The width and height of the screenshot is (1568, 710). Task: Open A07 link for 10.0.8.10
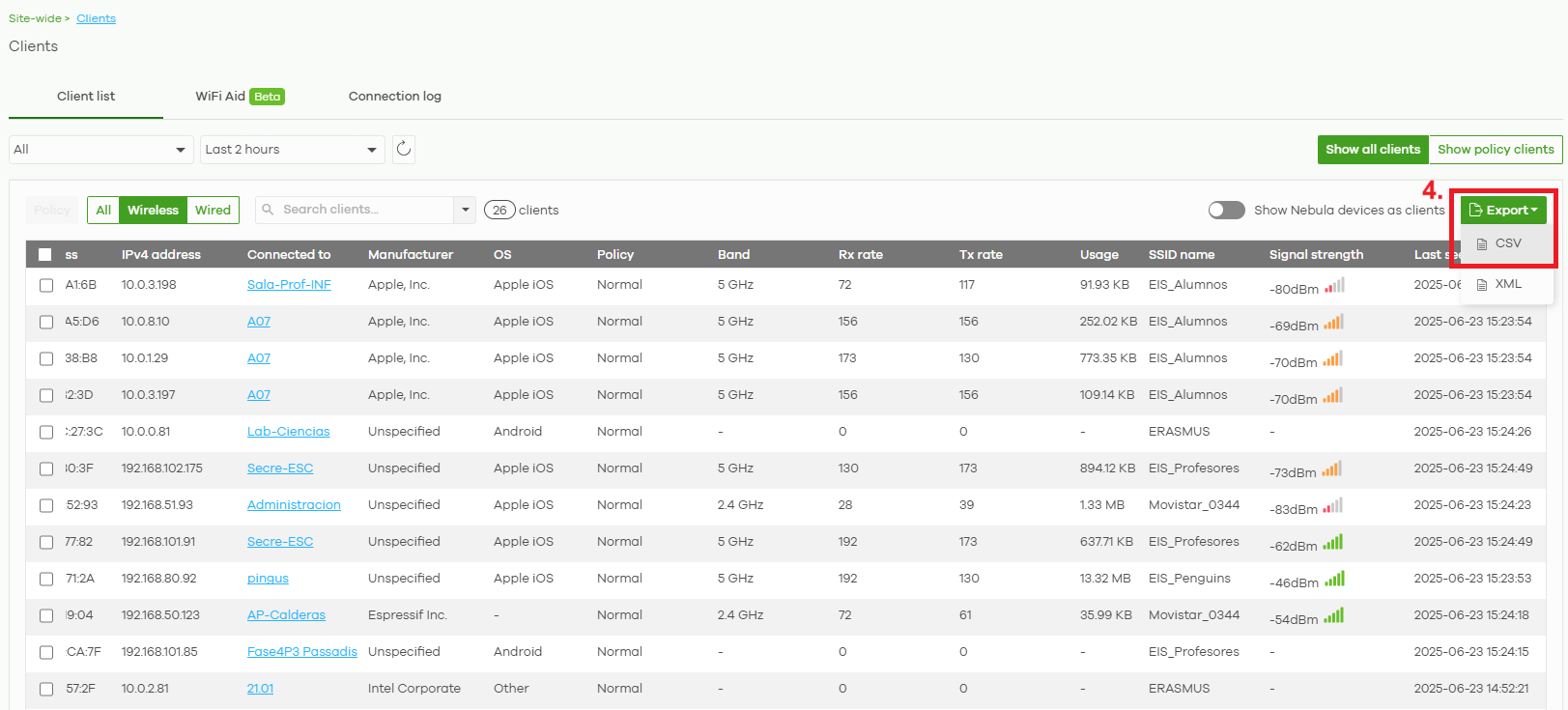point(259,322)
